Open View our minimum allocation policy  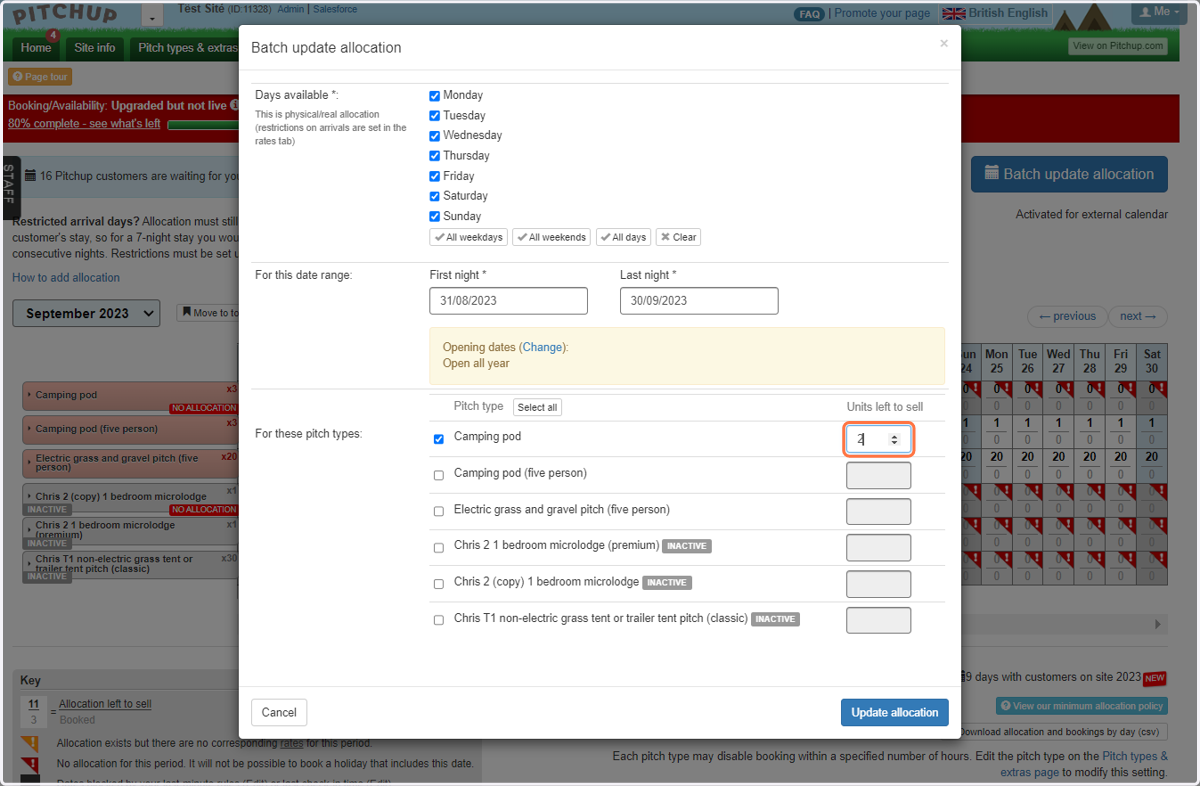tap(1082, 706)
